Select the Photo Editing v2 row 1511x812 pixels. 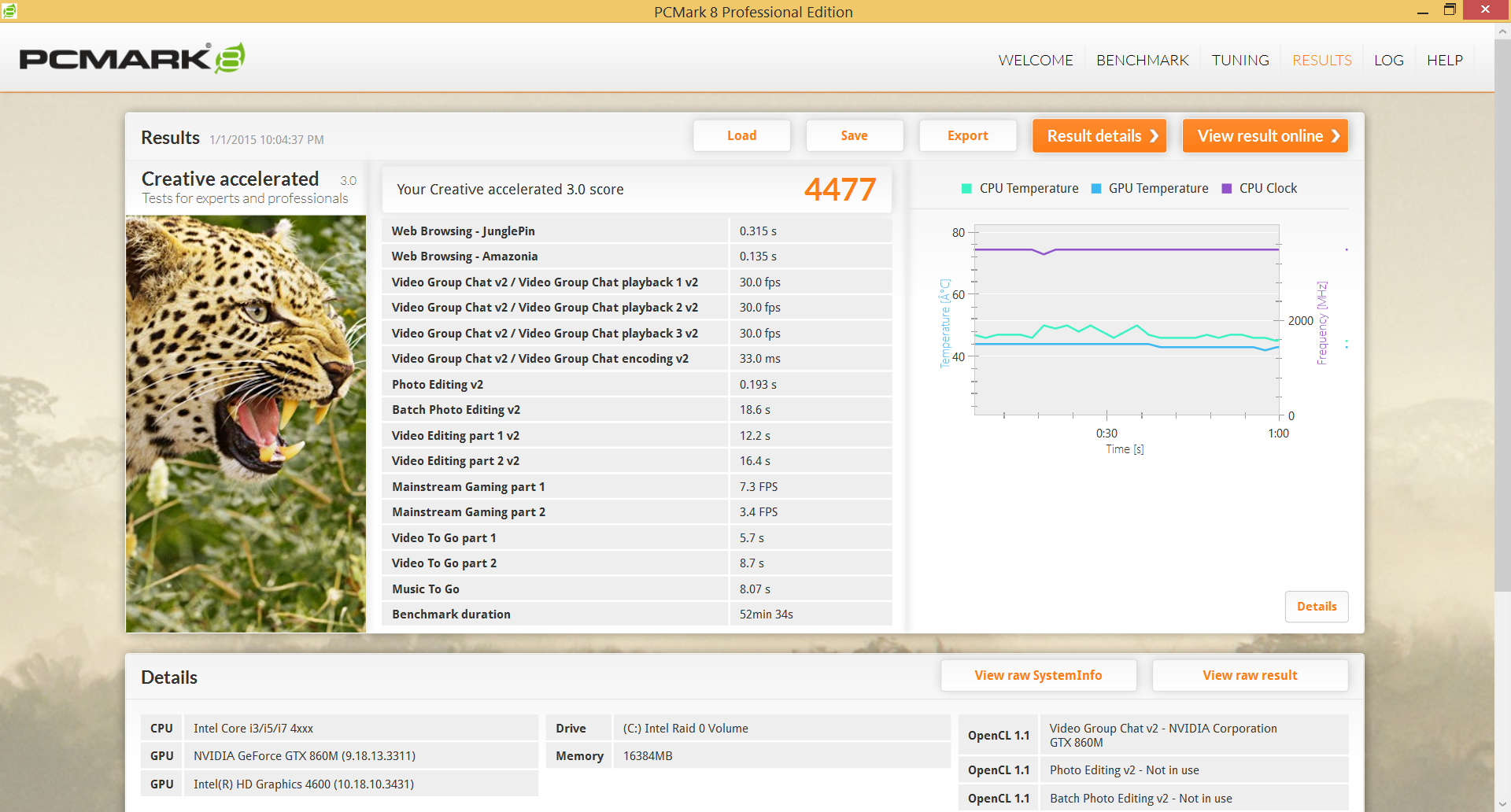(637, 384)
